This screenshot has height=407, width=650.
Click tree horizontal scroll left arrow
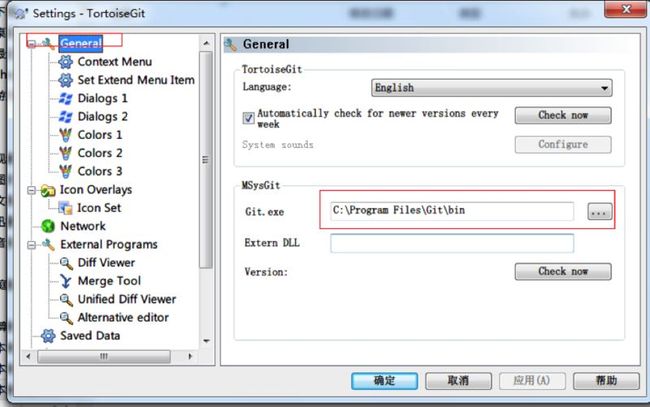(x=28, y=356)
